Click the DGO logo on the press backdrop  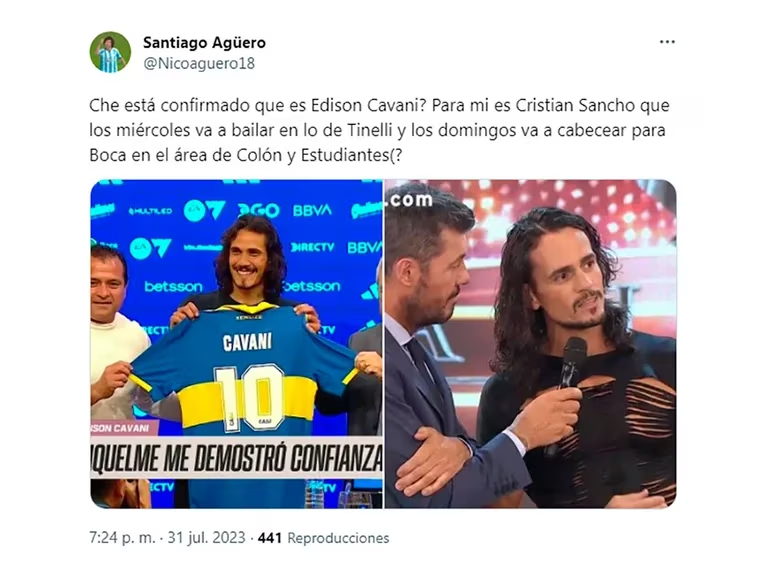(x=258, y=211)
